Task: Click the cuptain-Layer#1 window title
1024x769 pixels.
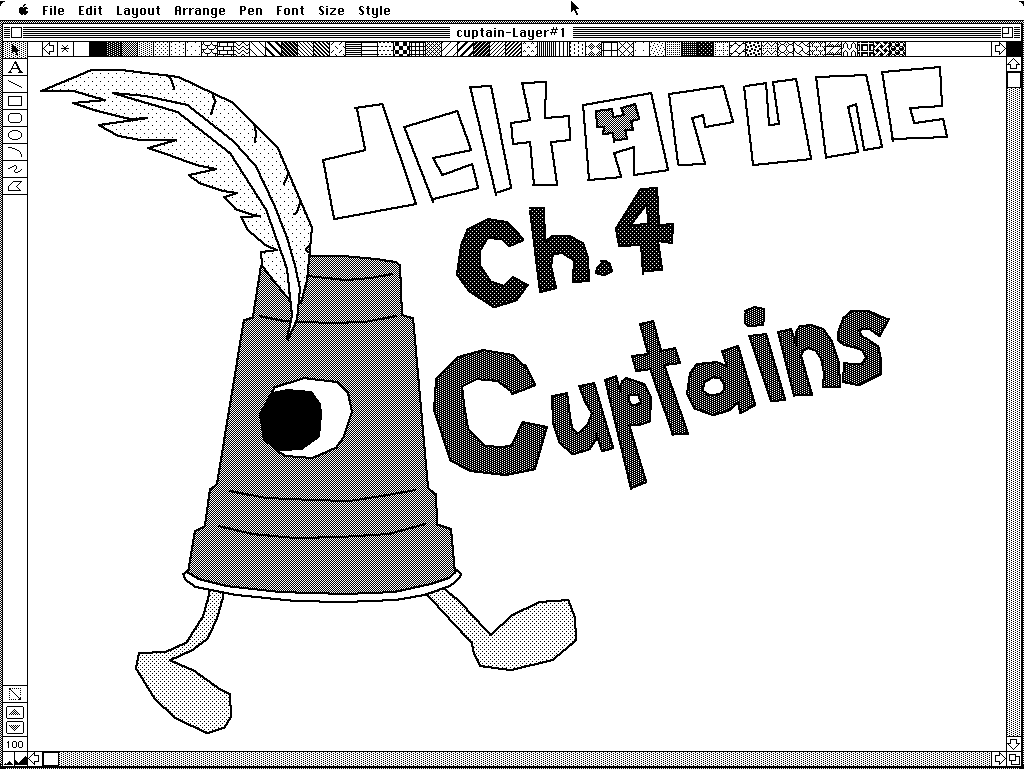Action: coord(511,33)
